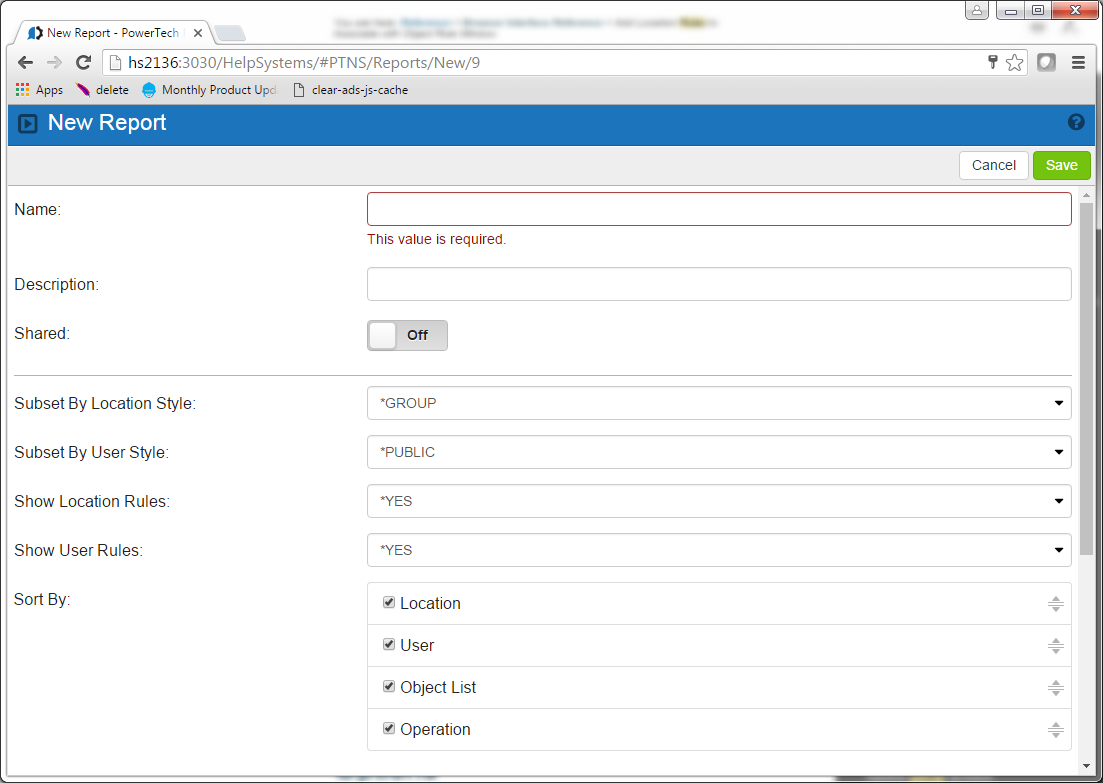The width and height of the screenshot is (1103, 783).
Task: Toggle the Shared switch on
Action: pos(407,336)
